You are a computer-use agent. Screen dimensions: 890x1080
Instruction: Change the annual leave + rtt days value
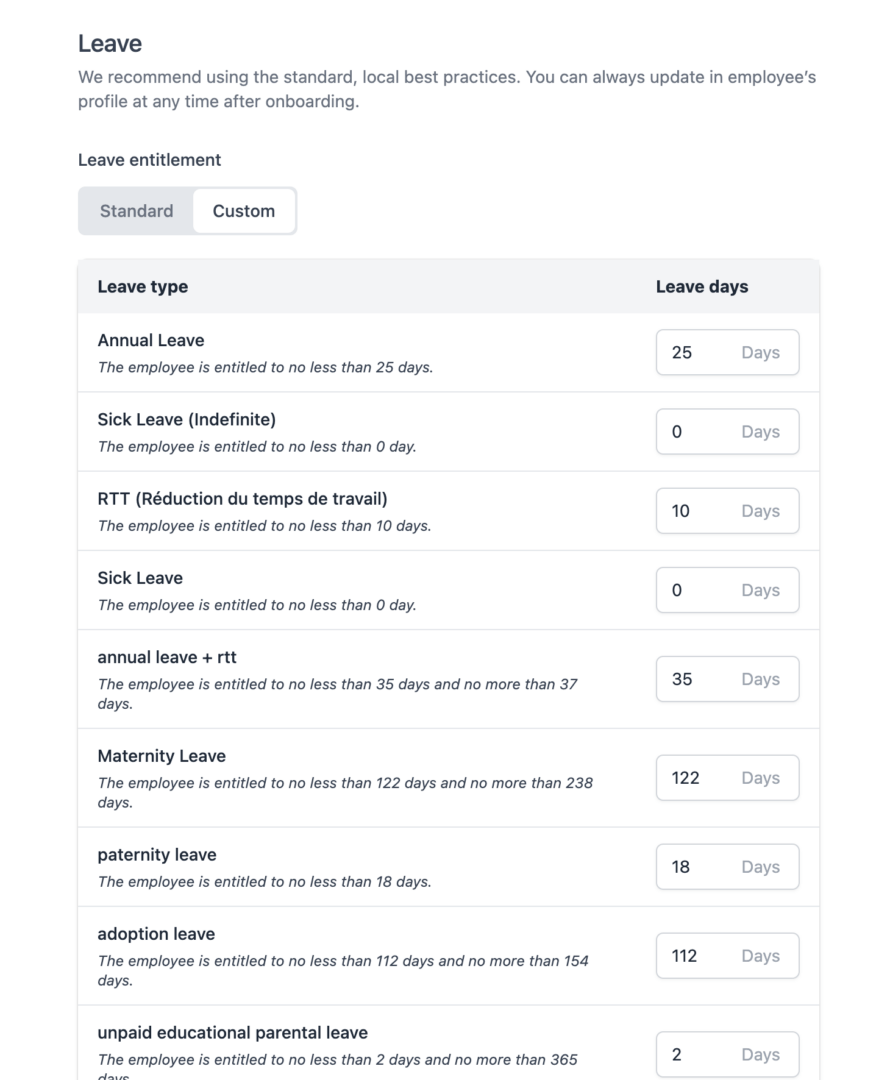727,678
